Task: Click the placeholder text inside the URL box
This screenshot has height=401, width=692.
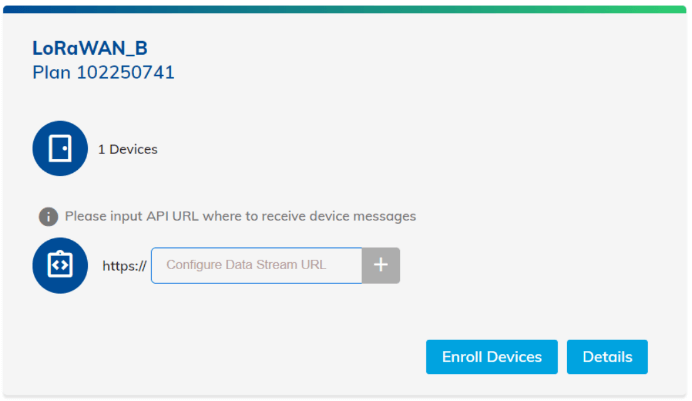Action: (246, 265)
